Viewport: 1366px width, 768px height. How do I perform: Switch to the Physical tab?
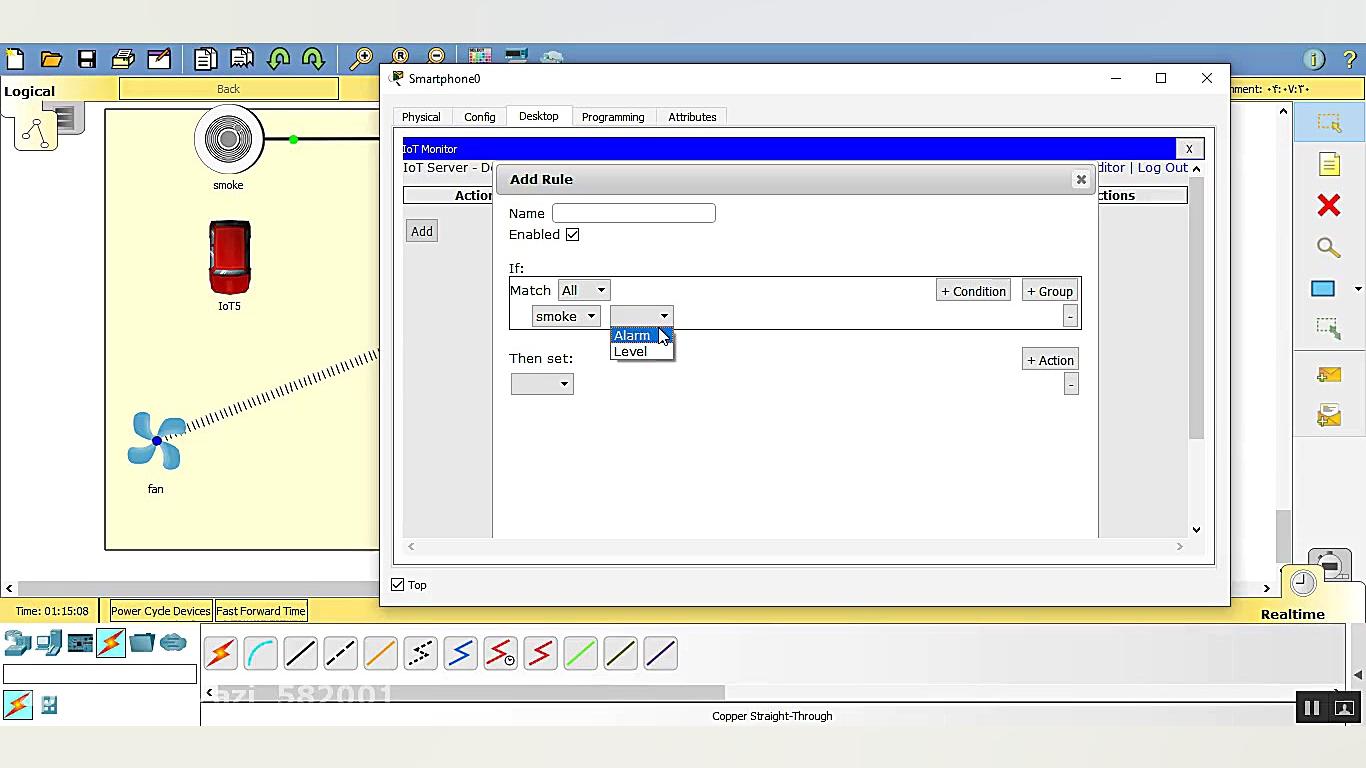click(x=421, y=117)
